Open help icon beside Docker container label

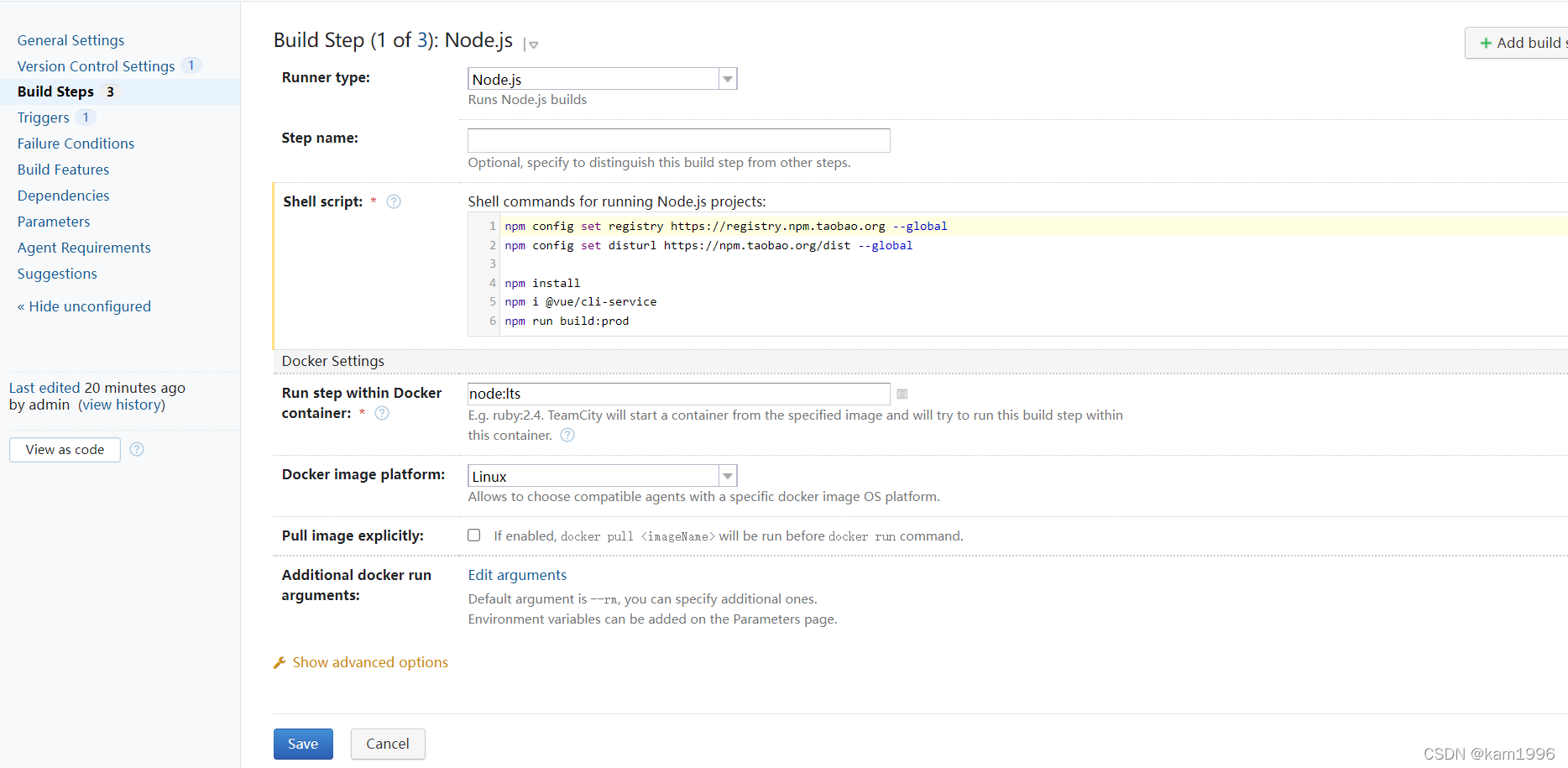pos(382,413)
